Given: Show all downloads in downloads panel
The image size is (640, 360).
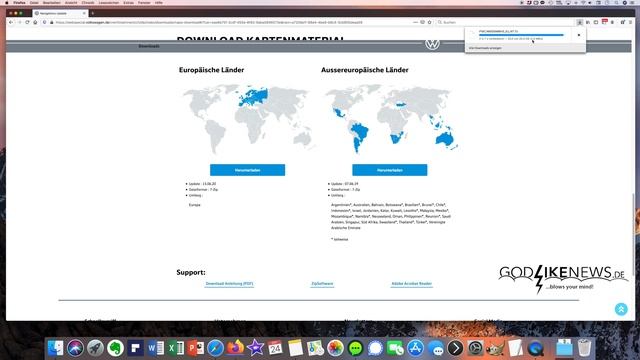Looking at the screenshot, I should point(485,48).
